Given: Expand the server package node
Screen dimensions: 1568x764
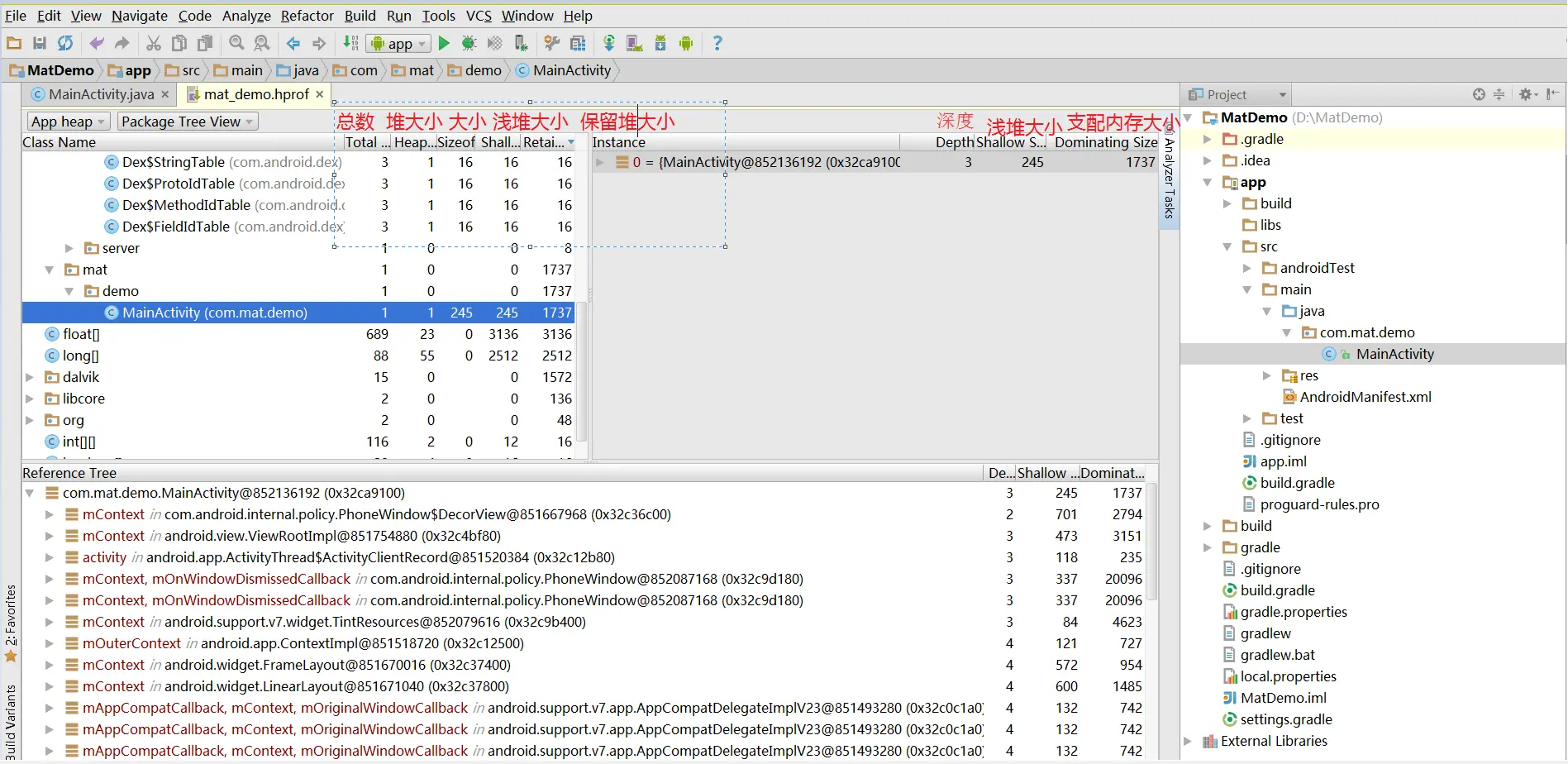Looking at the screenshot, I should click(x=69, y=248).
